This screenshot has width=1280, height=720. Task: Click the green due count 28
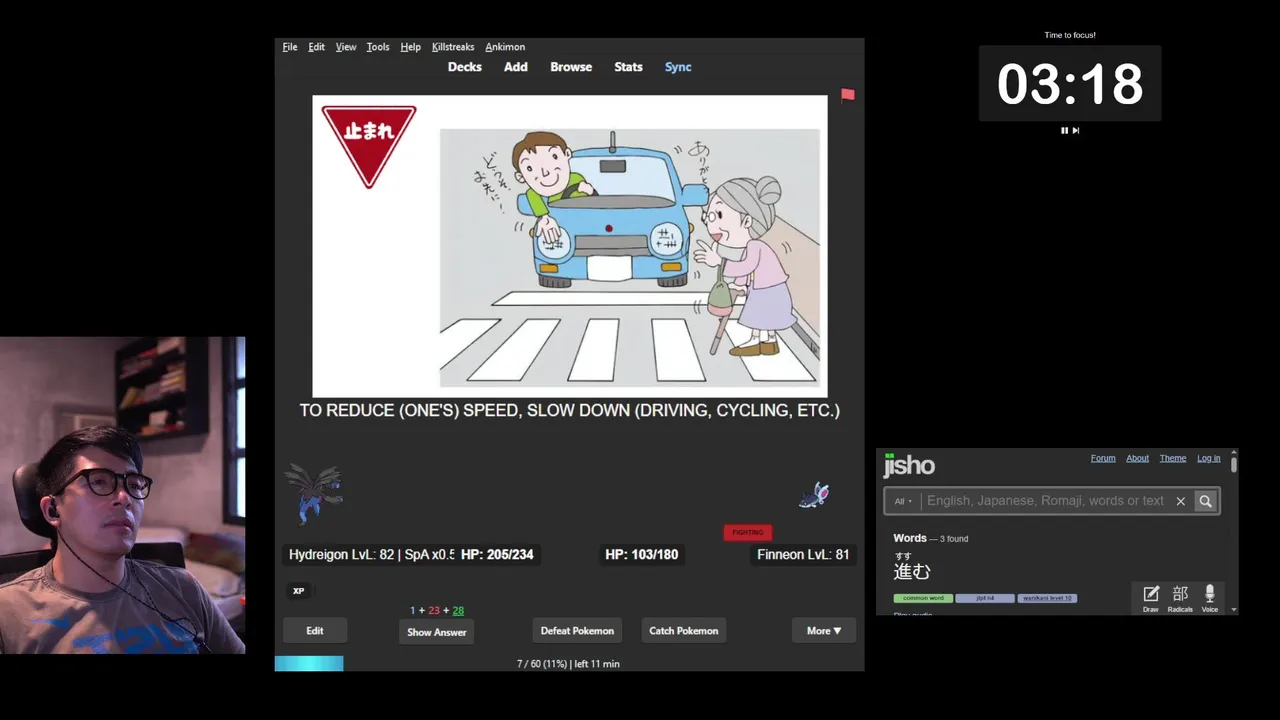(458, 610)
